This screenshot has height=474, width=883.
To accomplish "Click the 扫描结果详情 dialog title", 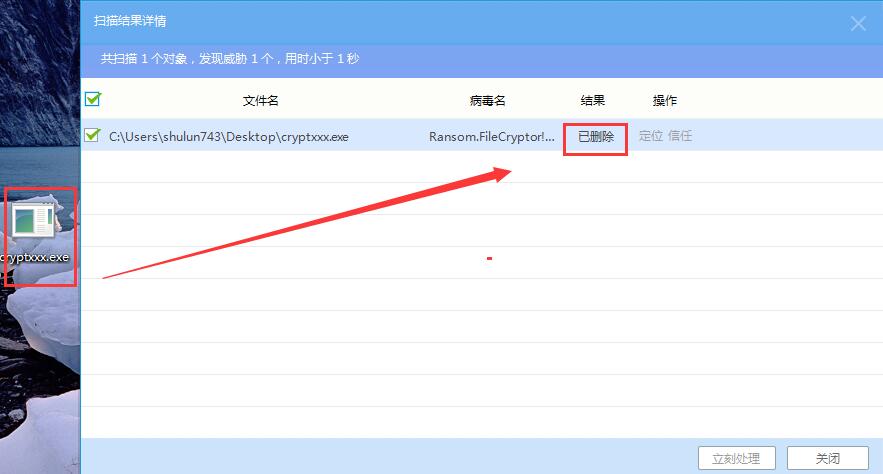I will tap(130, 21).
